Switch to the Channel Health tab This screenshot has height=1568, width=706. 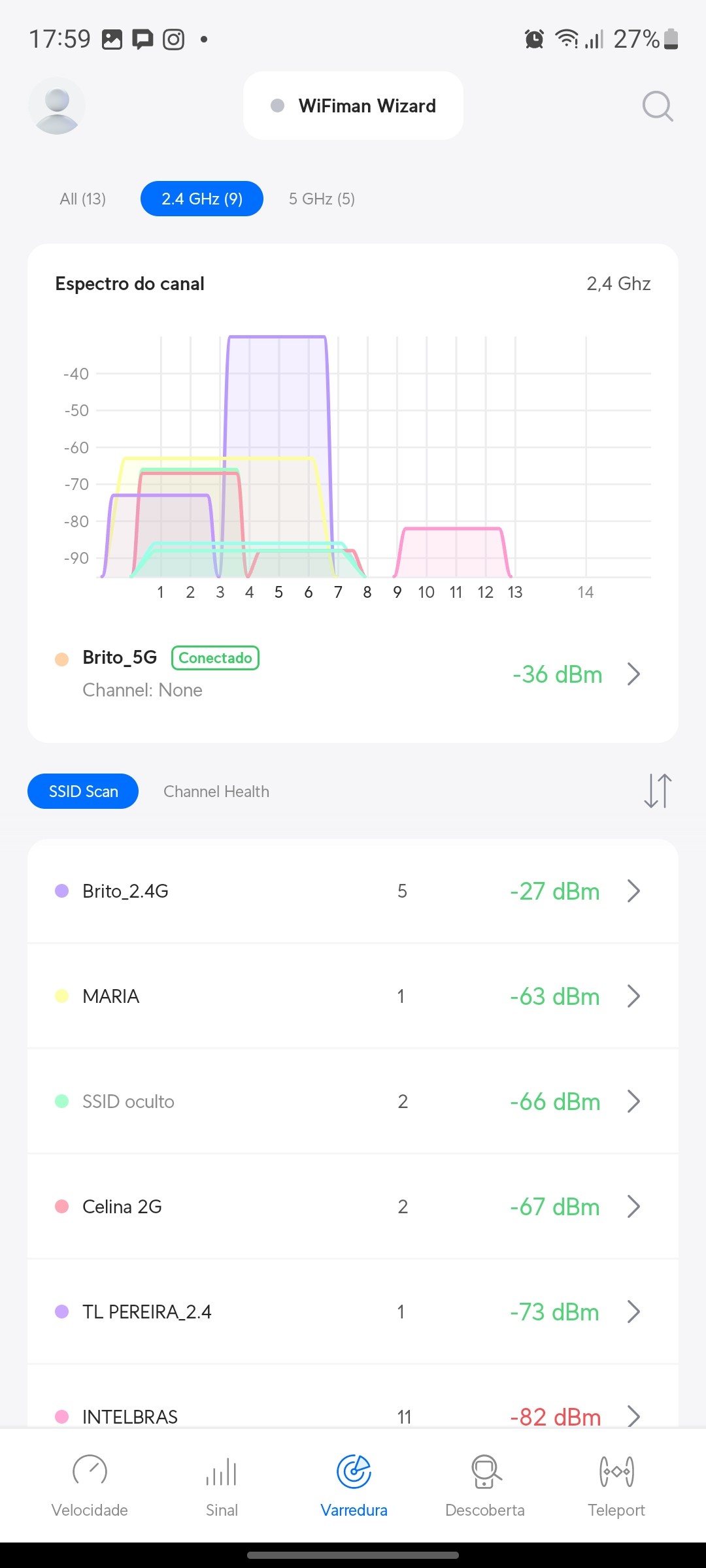pos(216,791)
